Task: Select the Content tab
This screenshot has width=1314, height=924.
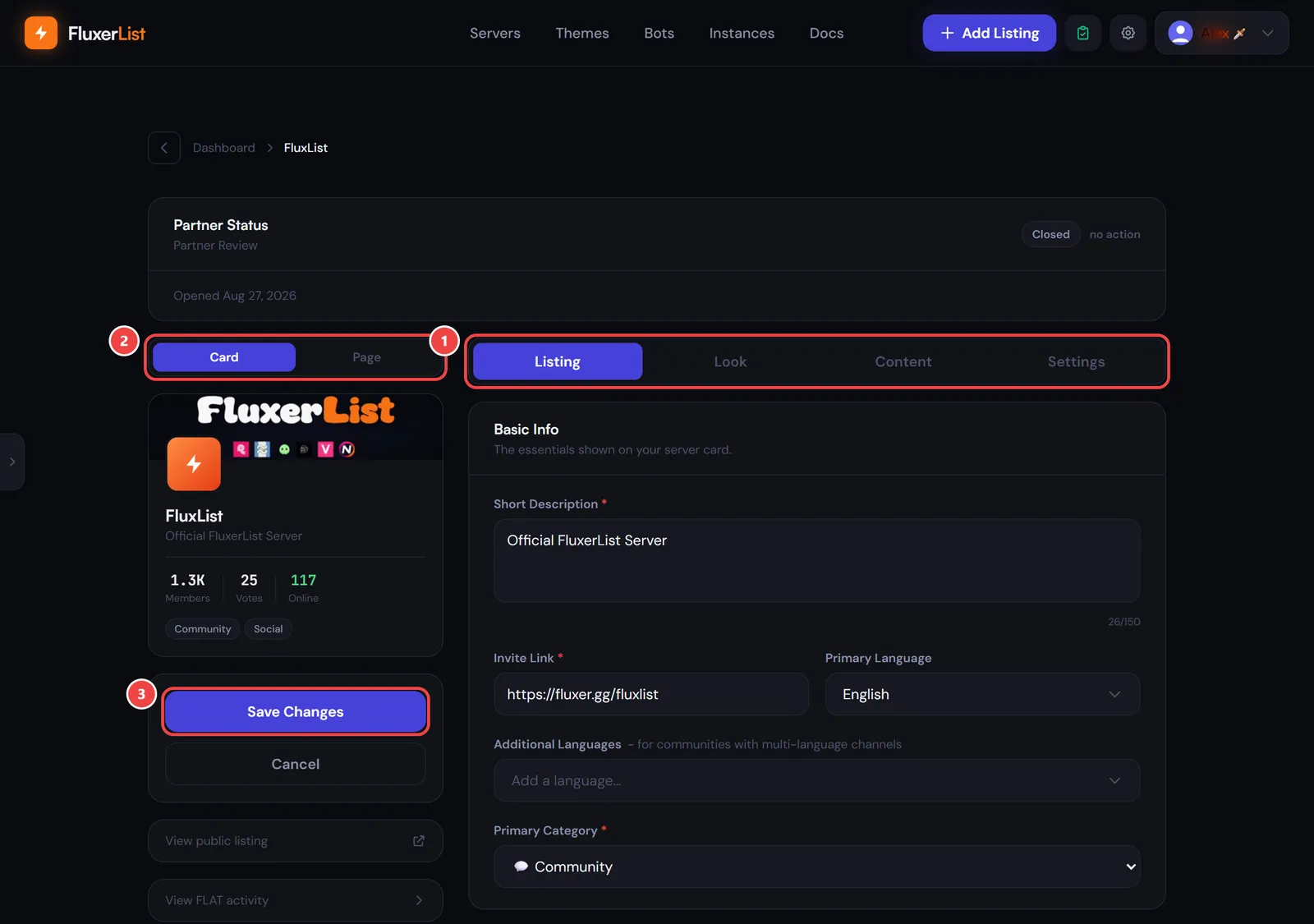Action: pos(903,361)
